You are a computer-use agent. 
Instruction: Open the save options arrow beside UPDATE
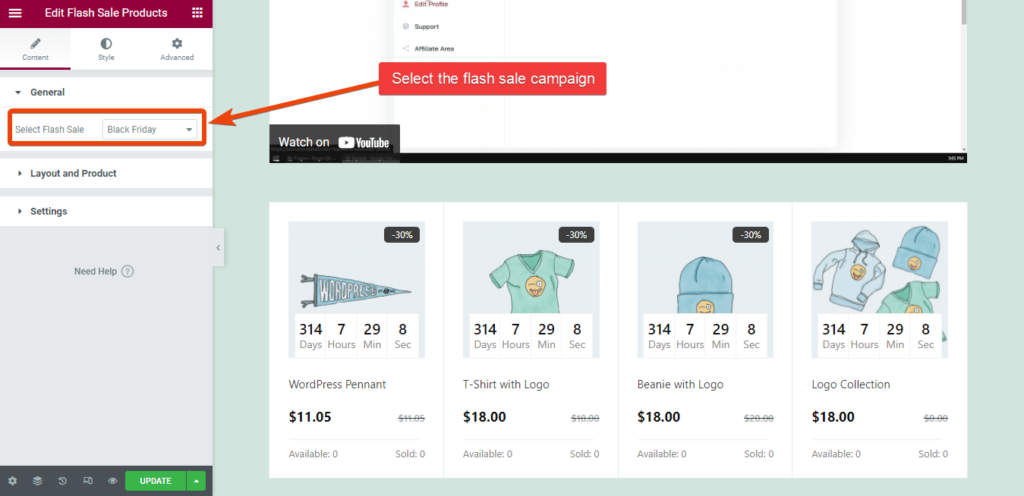(x=197, y=481)
